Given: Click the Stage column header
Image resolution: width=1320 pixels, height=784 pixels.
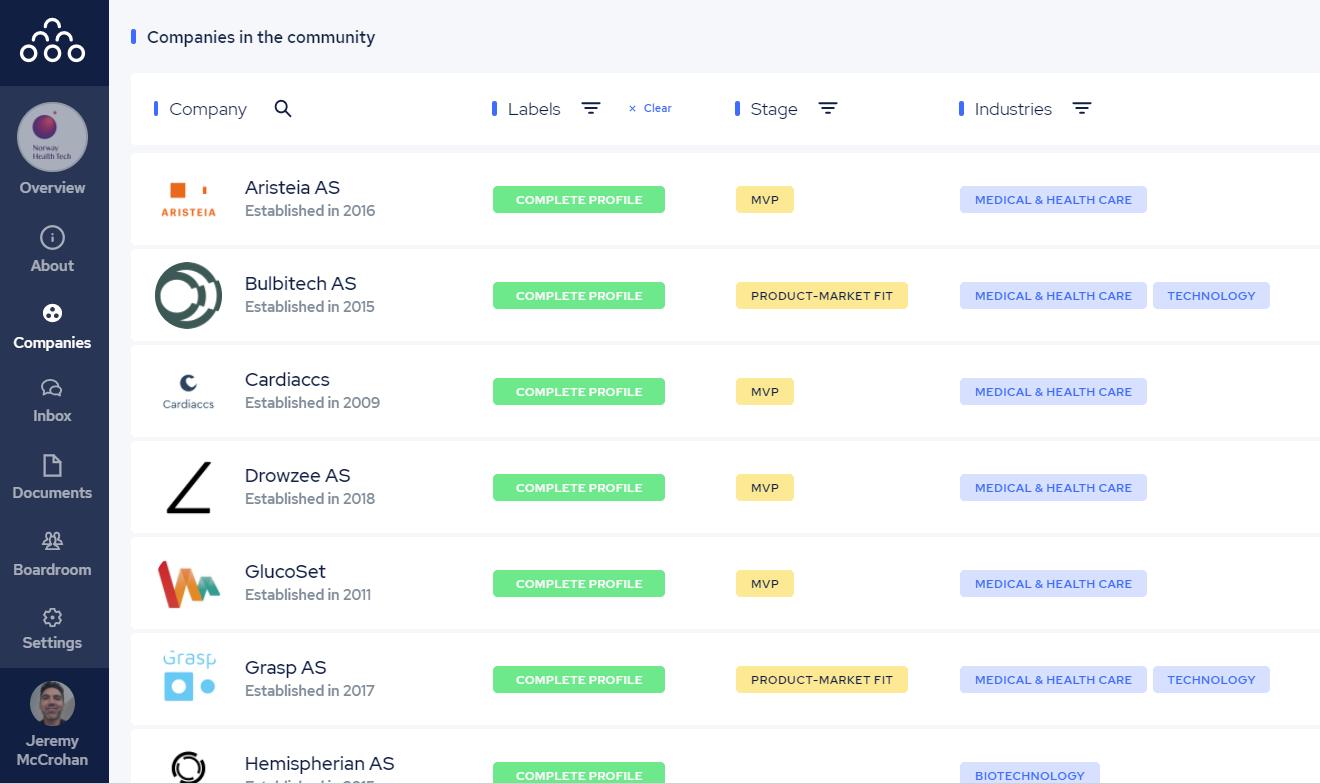Looking at the screenshot, I should click(774, 109).
